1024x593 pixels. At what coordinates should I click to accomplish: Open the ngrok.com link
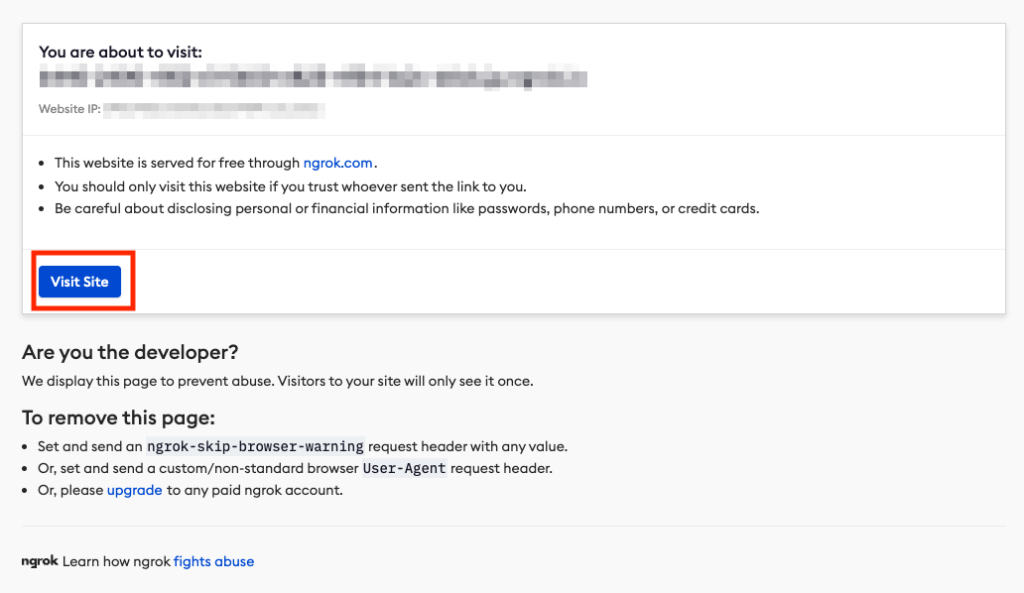click(338, 163)
